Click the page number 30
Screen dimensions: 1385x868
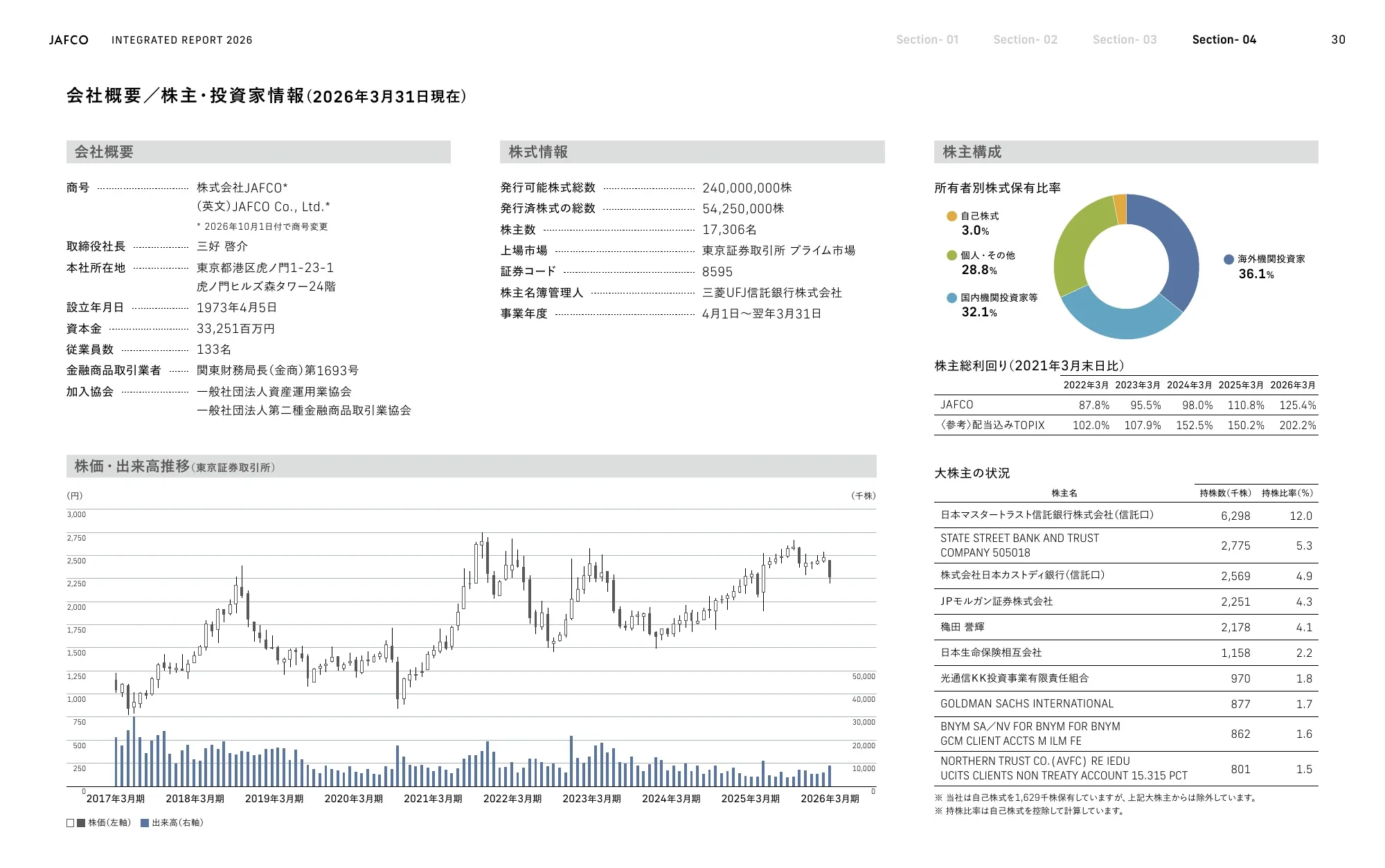click(1338, 39)
